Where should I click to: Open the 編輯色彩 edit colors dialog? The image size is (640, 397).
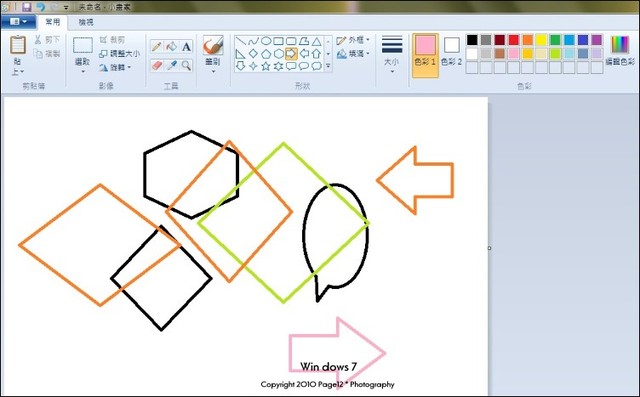pyautogui.click(x=620, y=51)
